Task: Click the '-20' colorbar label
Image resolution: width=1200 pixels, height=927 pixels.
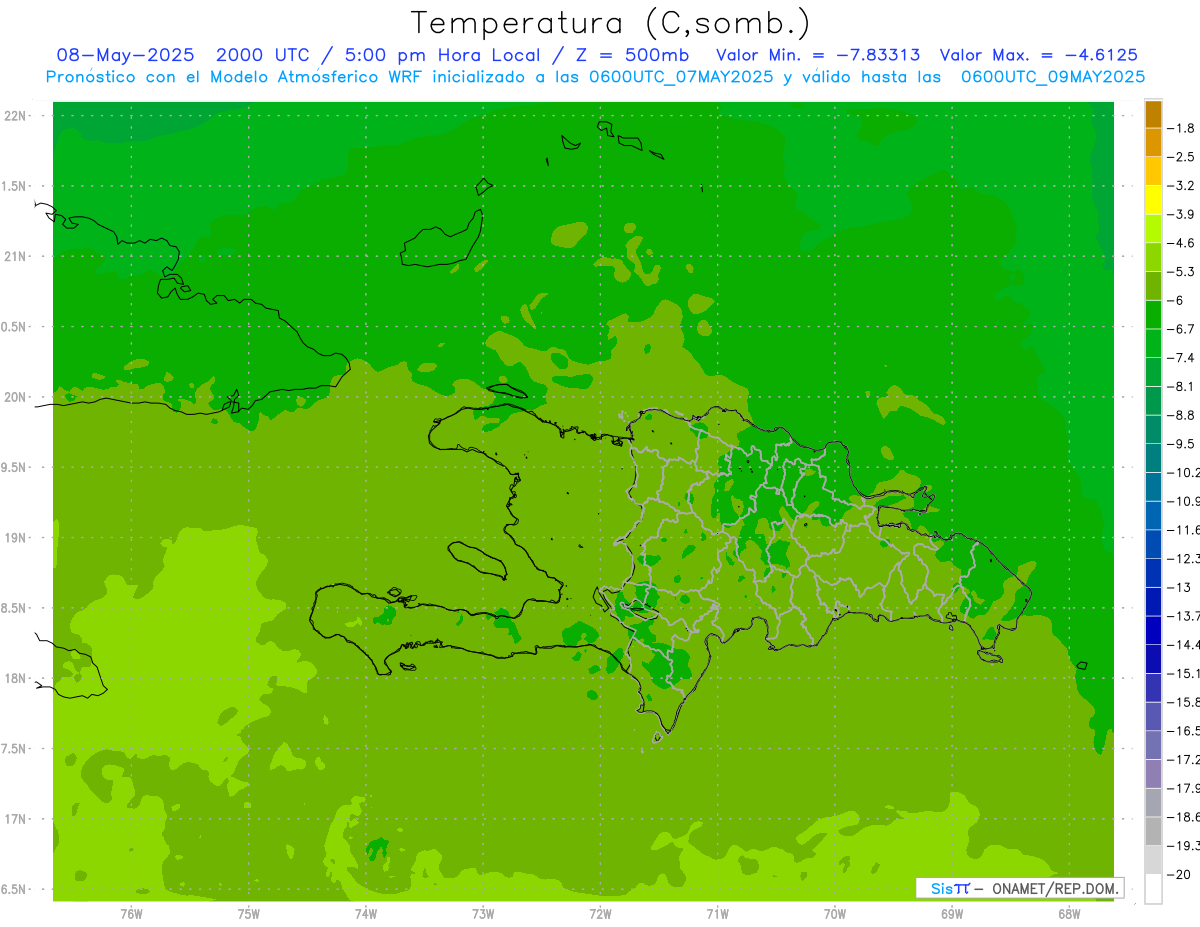Action: (1178, 875)
